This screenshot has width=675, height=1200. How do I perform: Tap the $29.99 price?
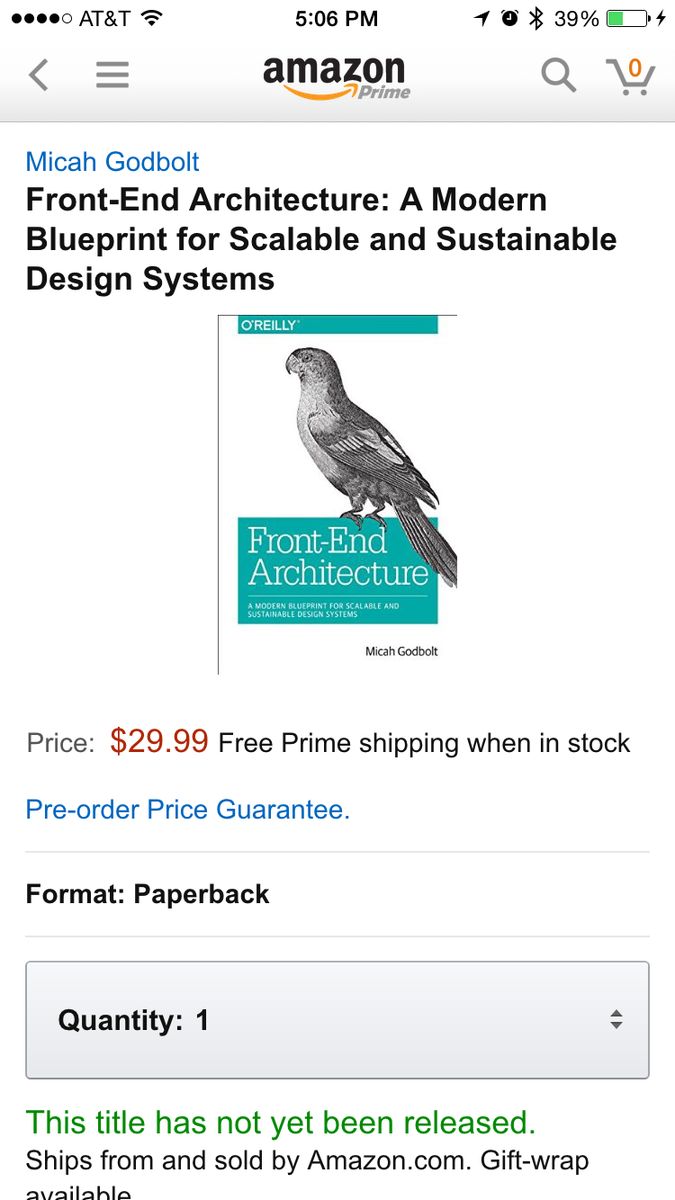(x=159, y=742)
